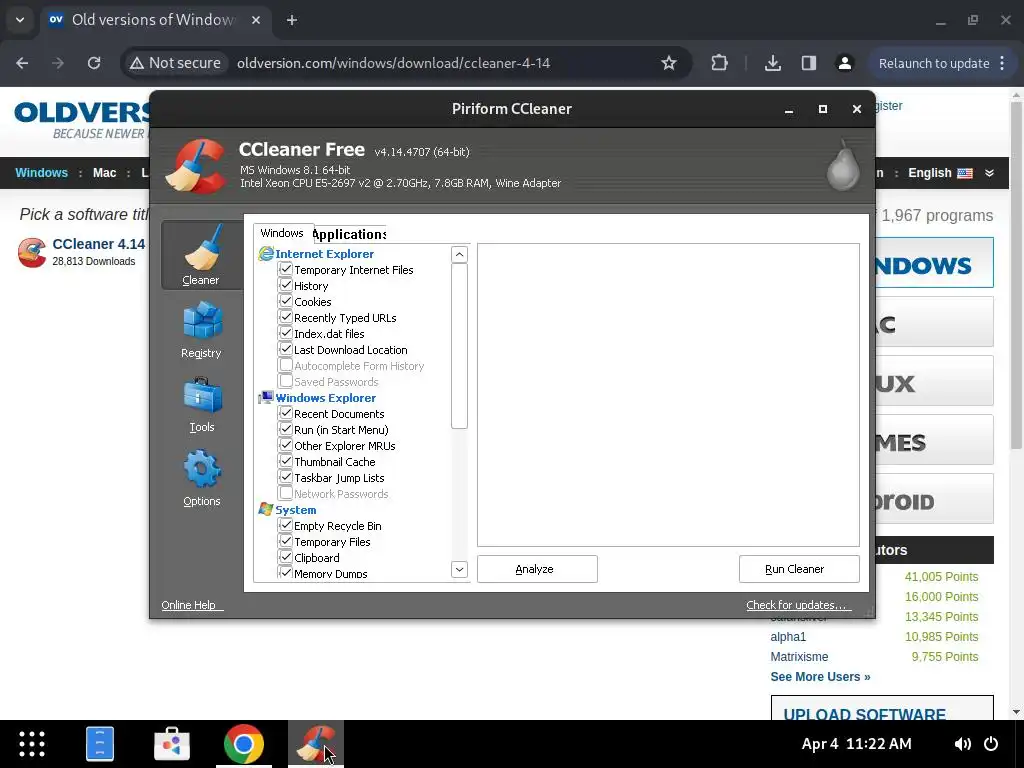Click Check for updates link
Image resolution: width=1024 pixels, height=768 pixels.
tap(798, 605)
